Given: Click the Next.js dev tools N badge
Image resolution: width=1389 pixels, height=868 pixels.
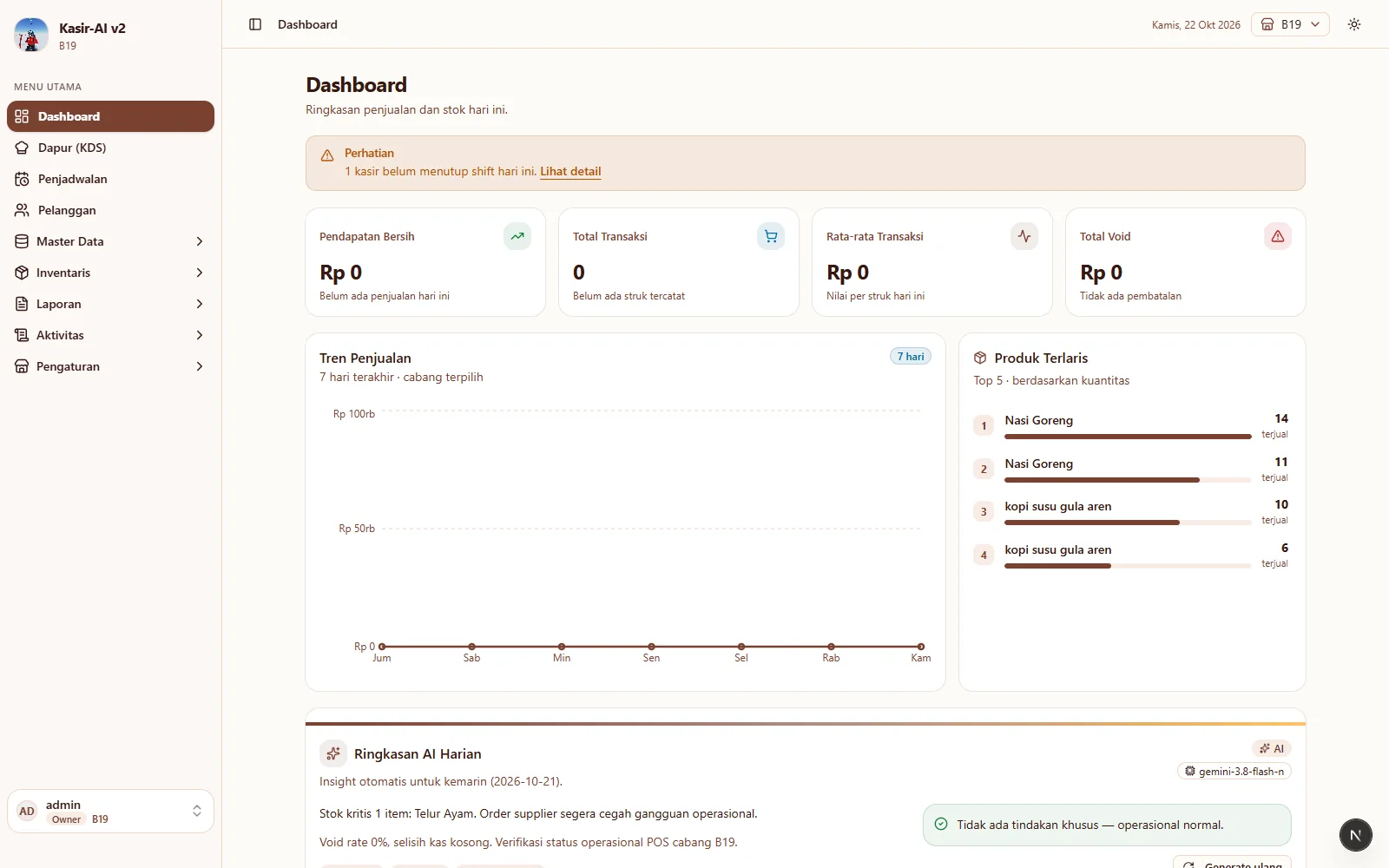Looking at the screenshot, I should coord(1355,835).
